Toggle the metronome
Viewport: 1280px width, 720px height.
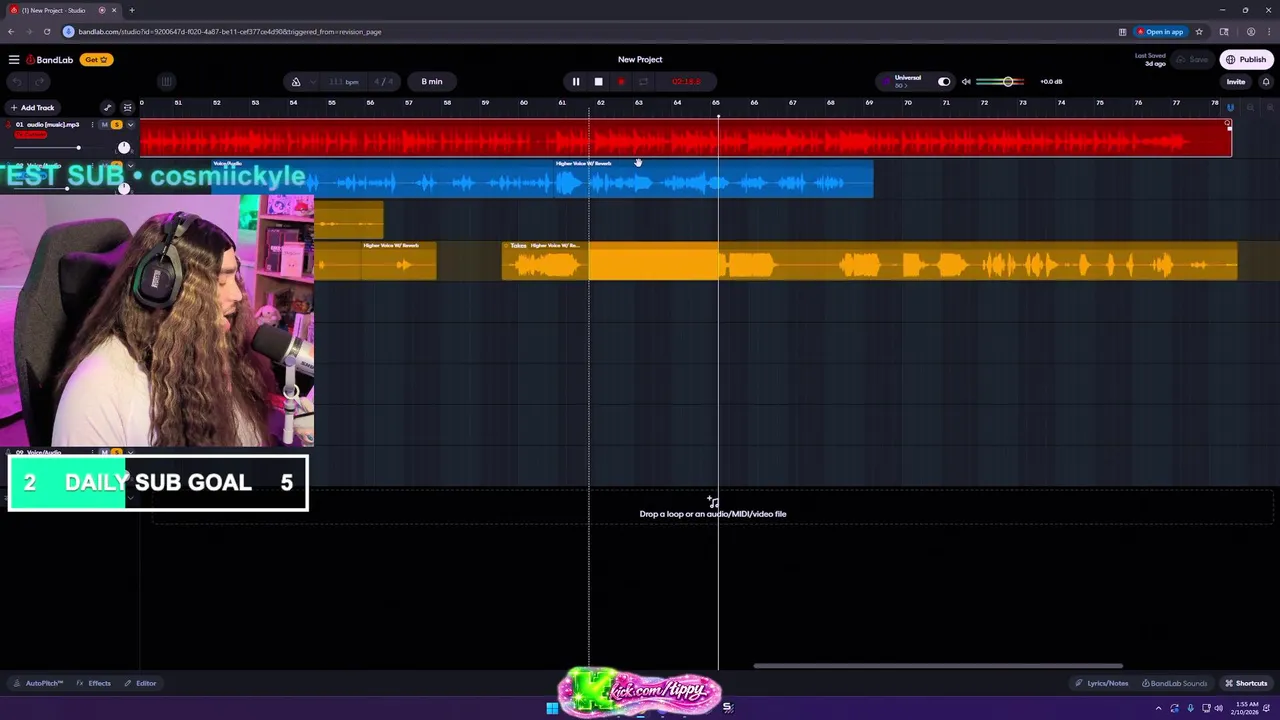(x=296, y=82)
